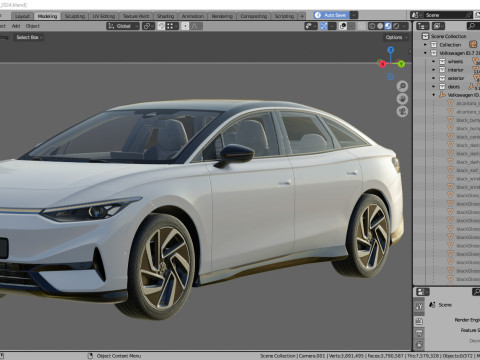Image resolution: width=480 pixels, height=360 pixels.
Task: Open the Select Box tool dropdown
Action: coord(29,37)
